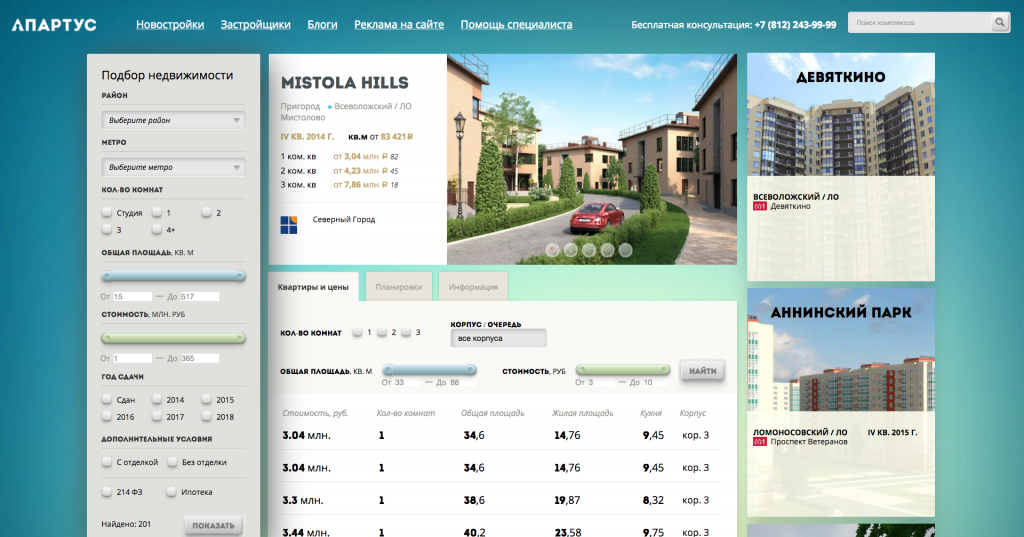
Task: Click the MISTOLA HILLS title
Action: click(345, 83)
